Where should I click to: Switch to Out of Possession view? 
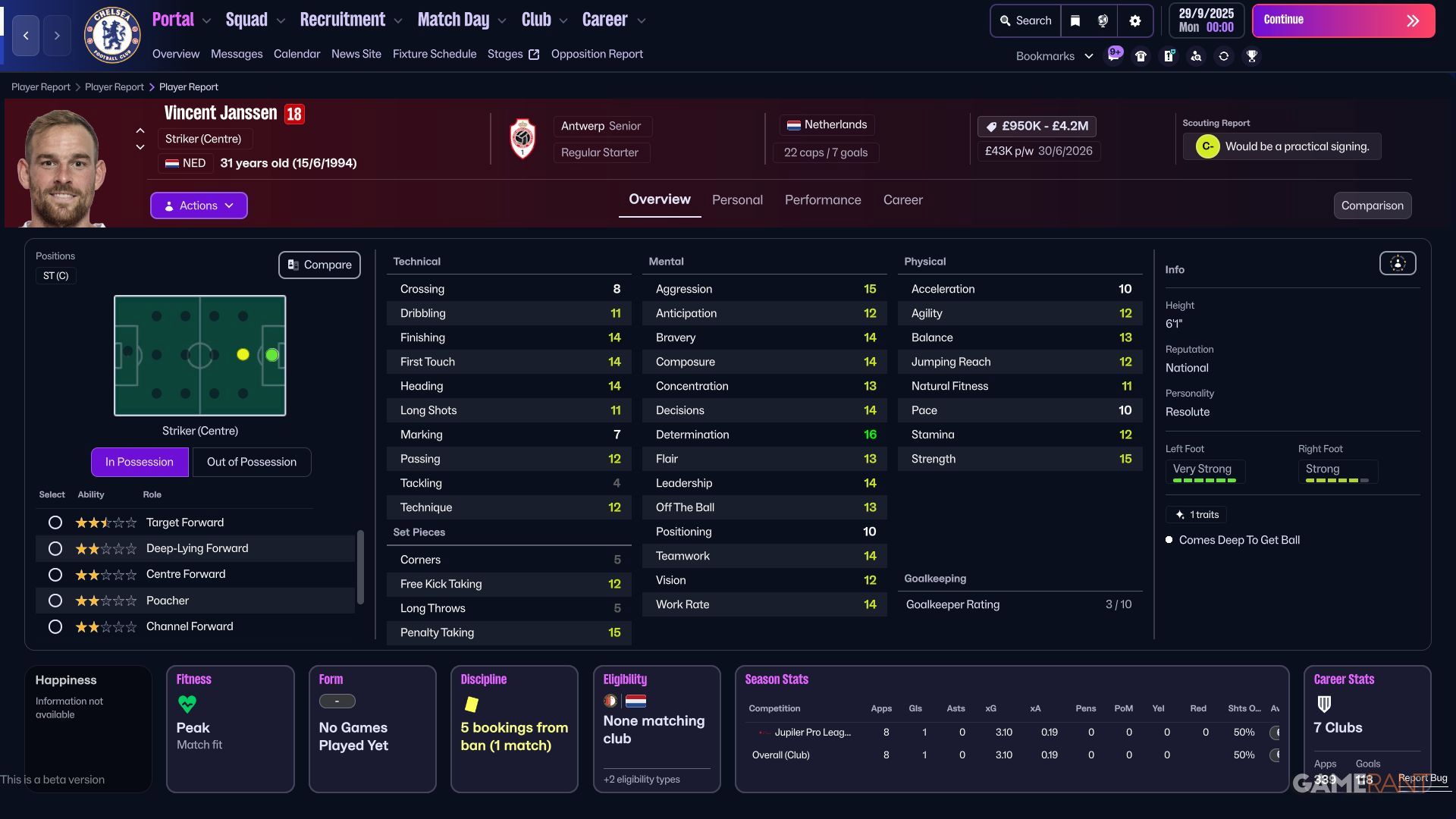[251, 461]
